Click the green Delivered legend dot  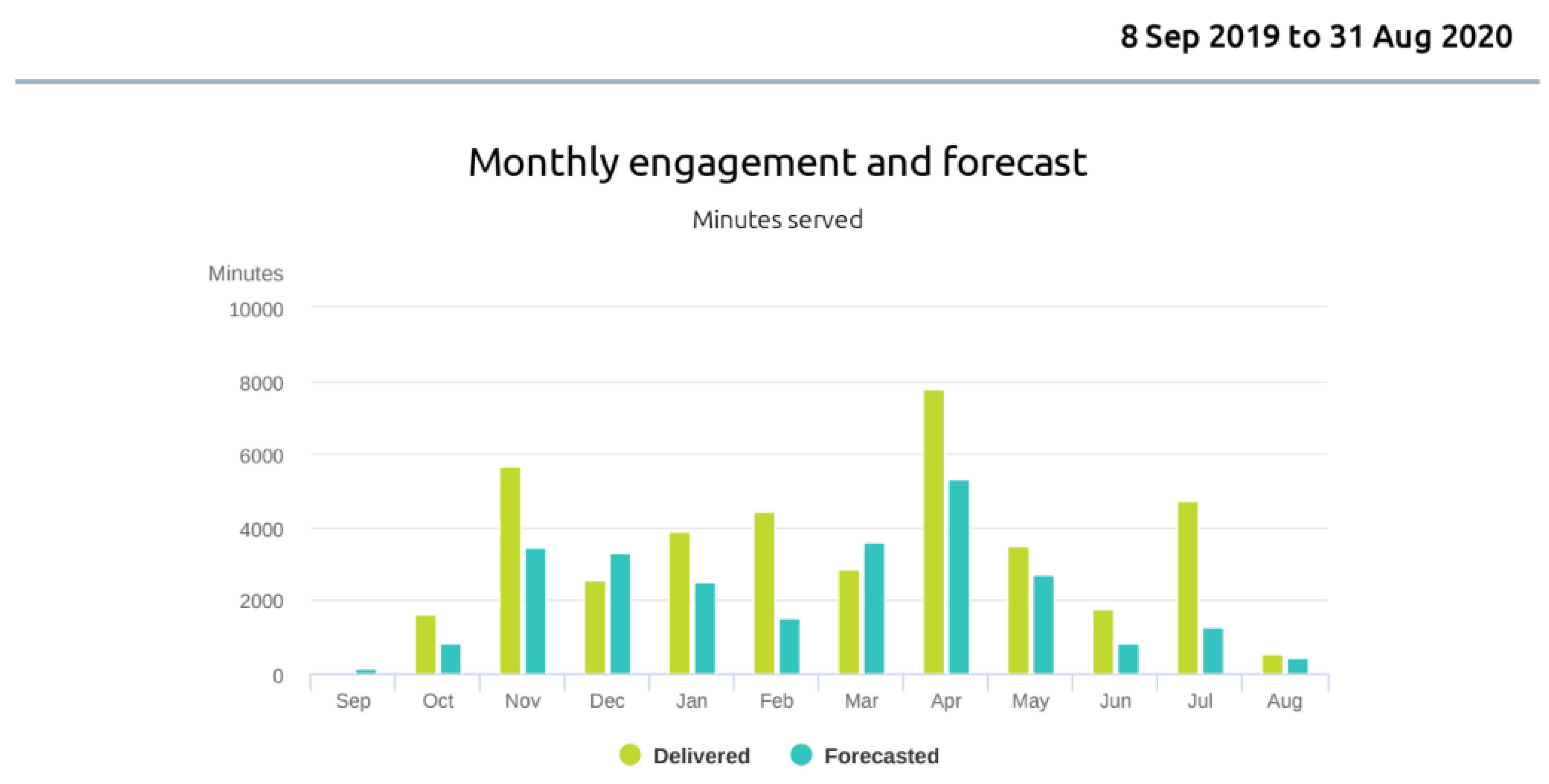point(630,755)
